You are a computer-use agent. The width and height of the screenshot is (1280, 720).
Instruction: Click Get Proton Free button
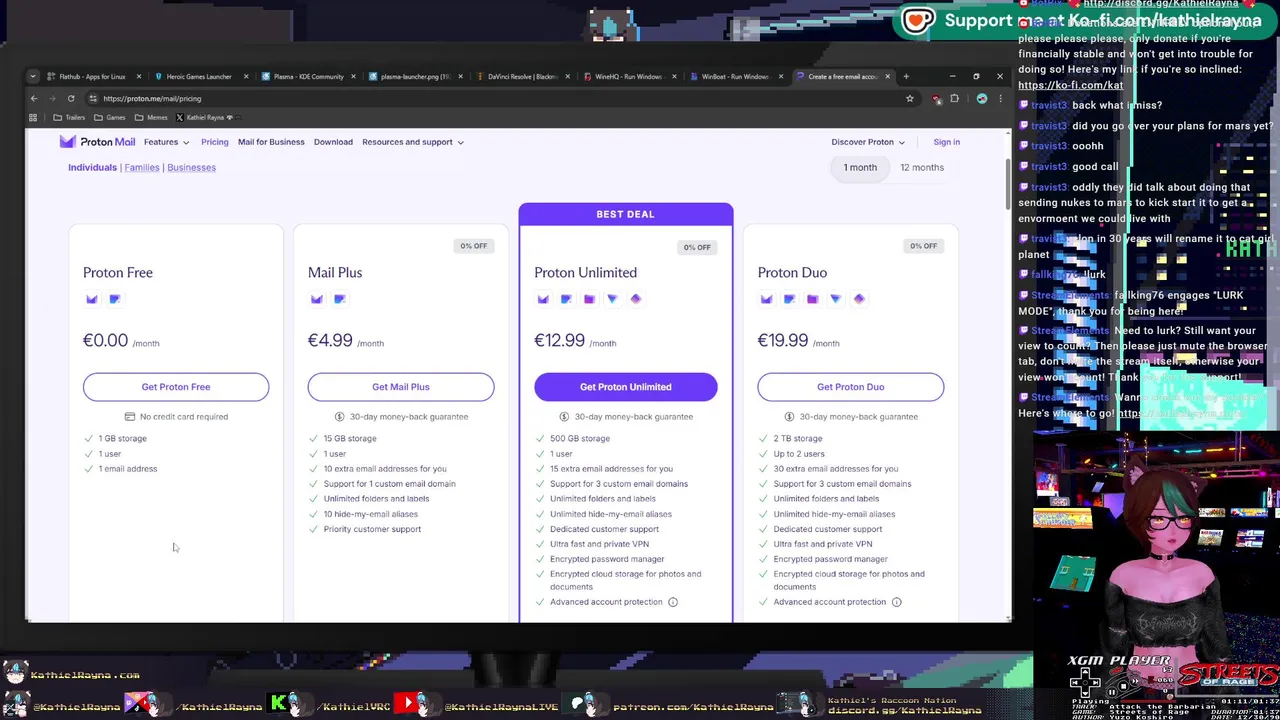(x=176, y=387)
